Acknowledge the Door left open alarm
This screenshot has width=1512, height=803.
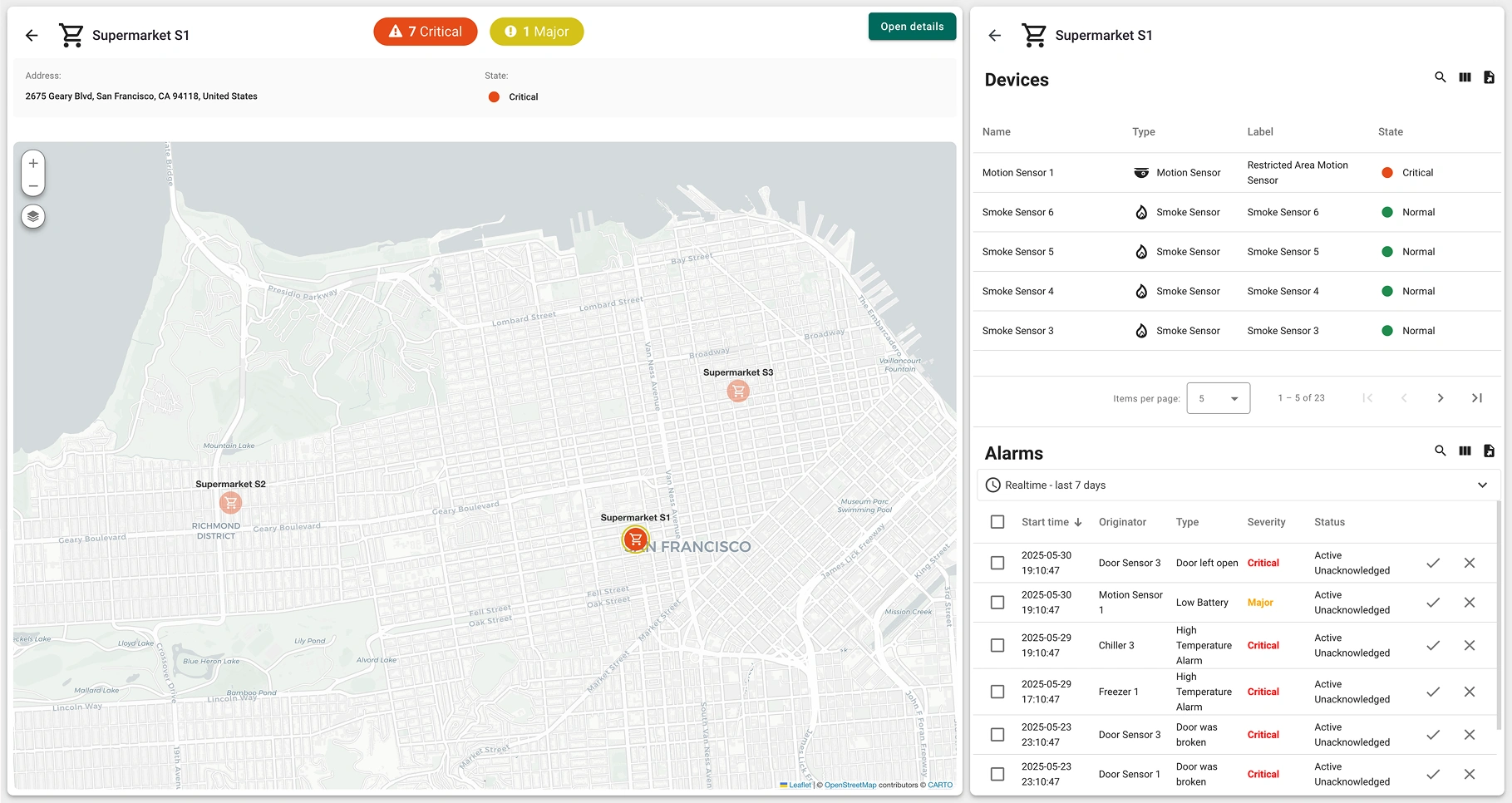coord(1433,563)
